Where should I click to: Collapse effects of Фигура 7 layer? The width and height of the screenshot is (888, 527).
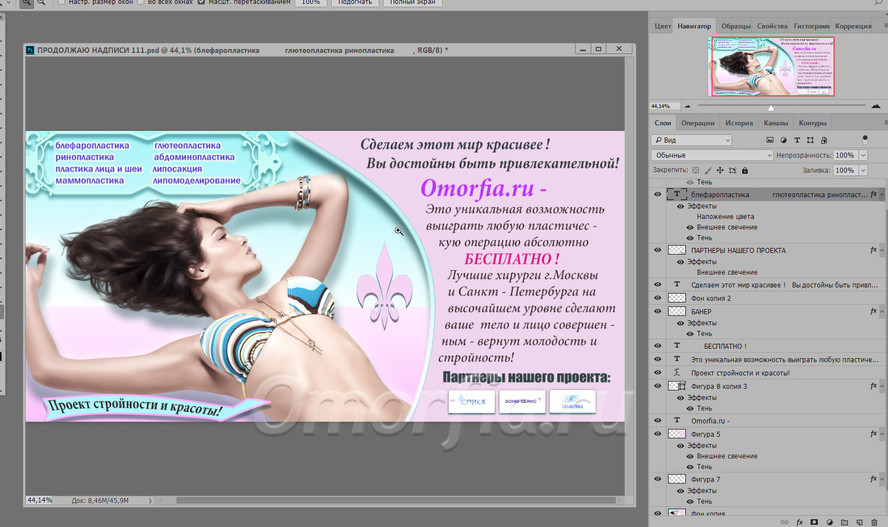coord(882,479)
